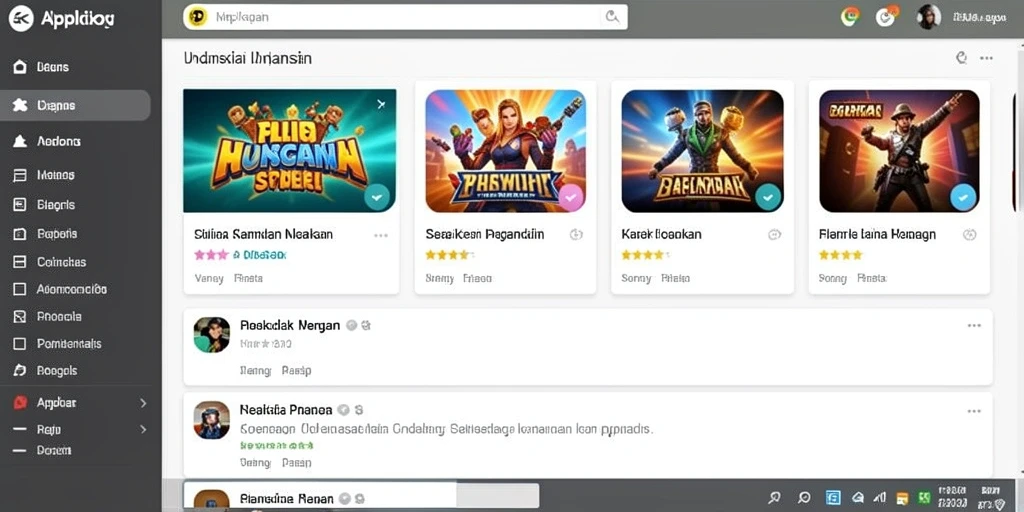Viewport: 1024px width, 512px height.
Task: Open the Karek Iloaakan game thumbnail
Action: (x=703, y=151)
